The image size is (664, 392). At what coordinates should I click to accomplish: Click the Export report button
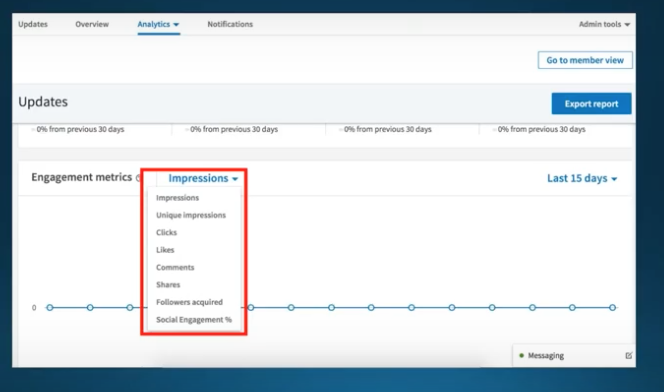[x=591, y=104]
